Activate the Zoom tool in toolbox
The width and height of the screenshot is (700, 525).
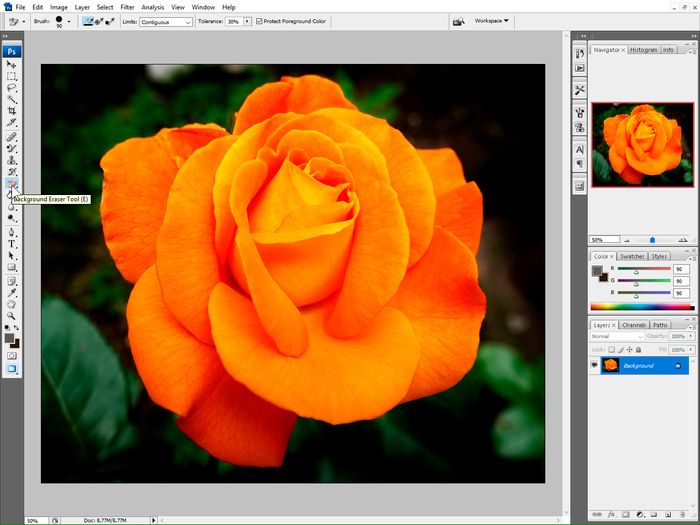tap(12, 315)
